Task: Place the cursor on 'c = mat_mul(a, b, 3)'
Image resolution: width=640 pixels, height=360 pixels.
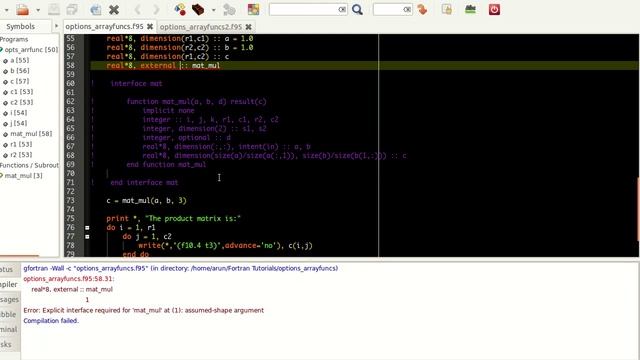Action: click(146, 200)
